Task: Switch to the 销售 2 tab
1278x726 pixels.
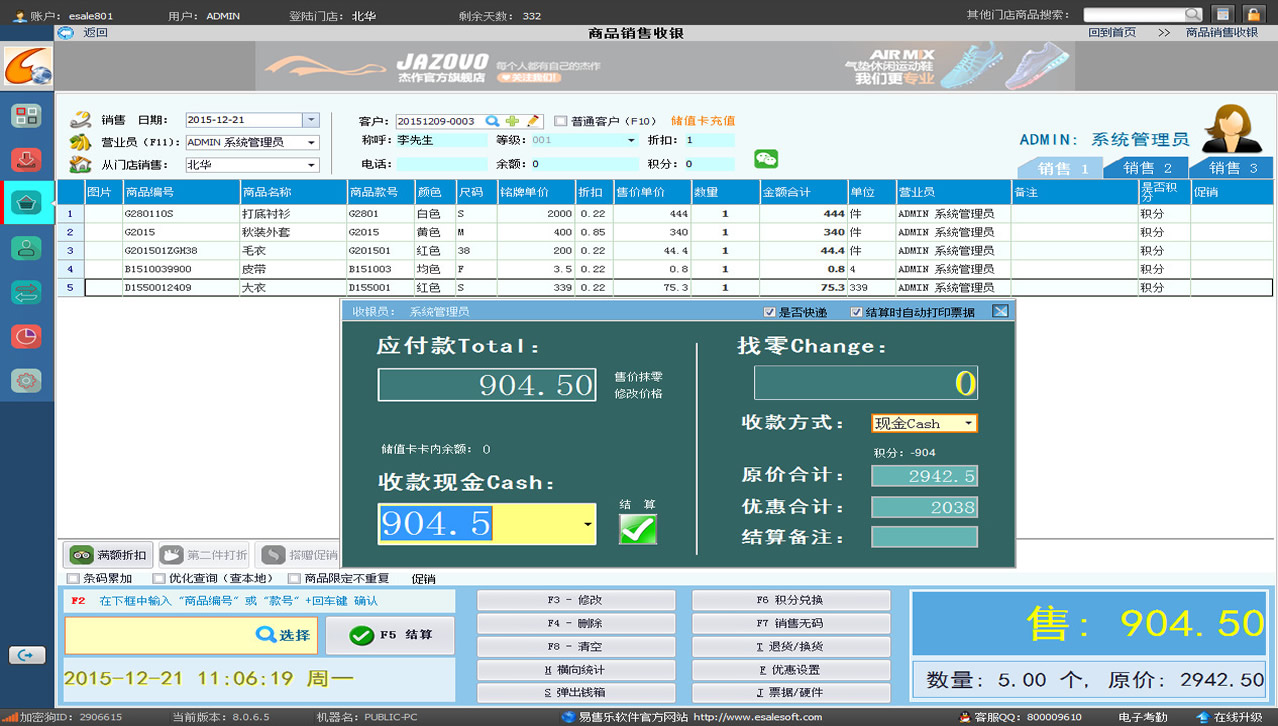Action: (x=1146, y=168)
